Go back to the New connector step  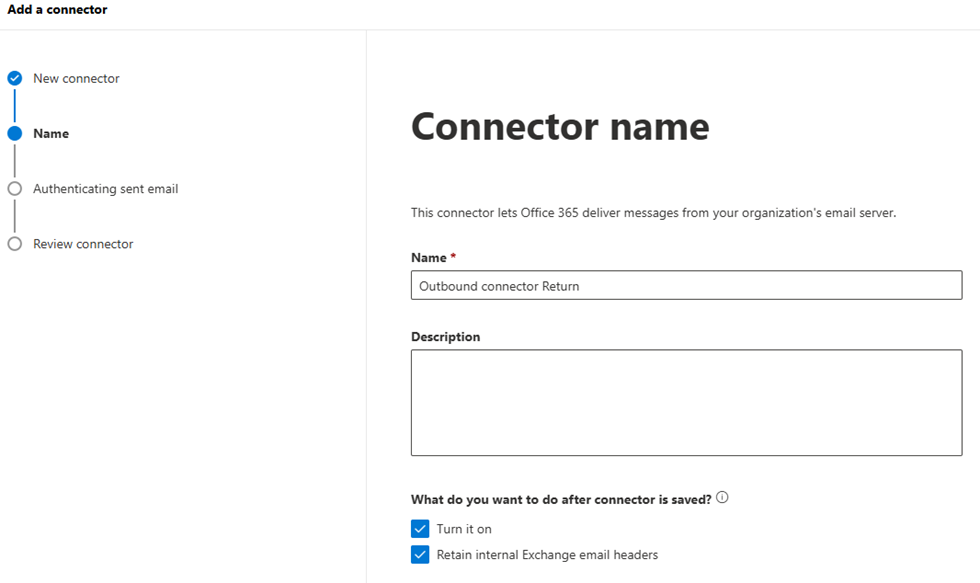(x=76, y=78)
